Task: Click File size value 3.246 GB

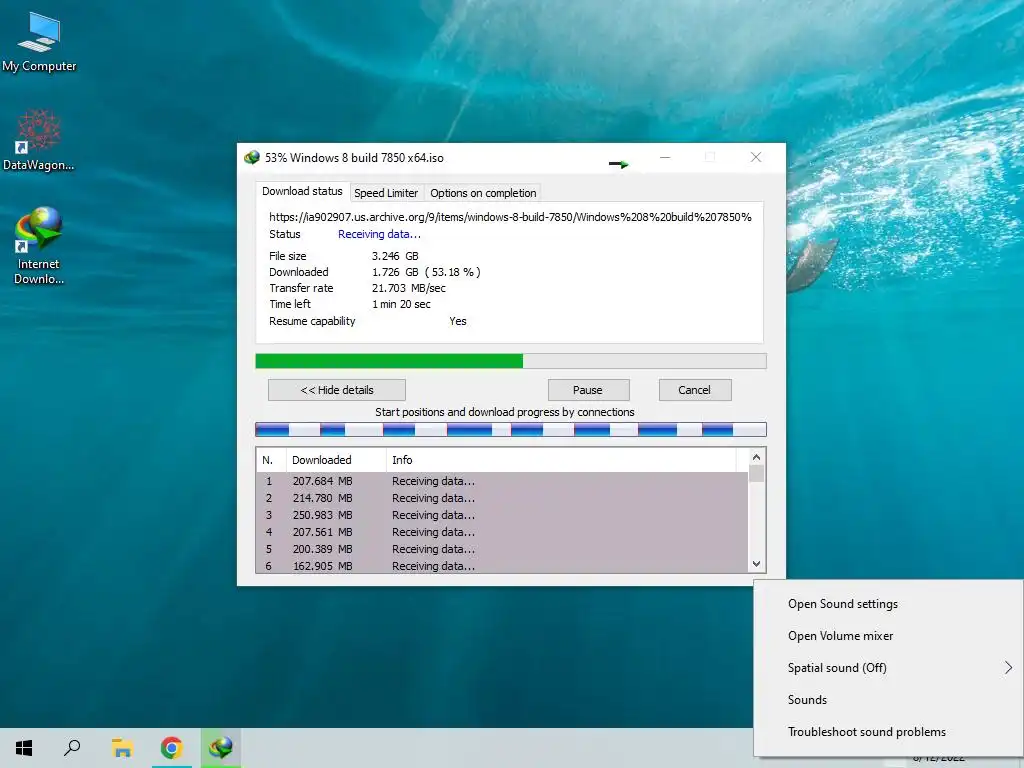Action: point(395,256)
